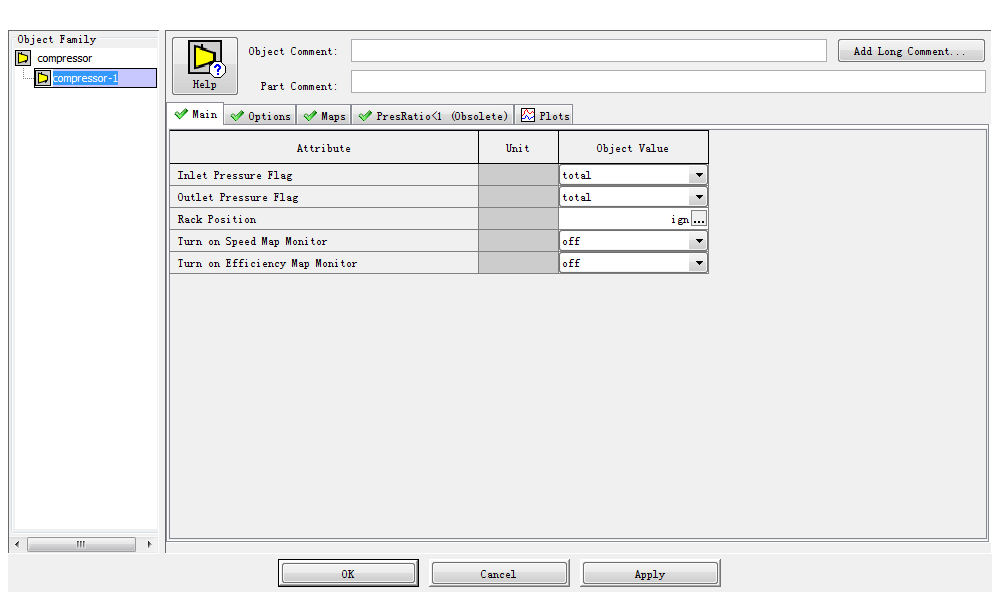Open the PresRatio<1 (Obsolete) tab
This screenshot has height=600, width=1000.
(433, 116)
